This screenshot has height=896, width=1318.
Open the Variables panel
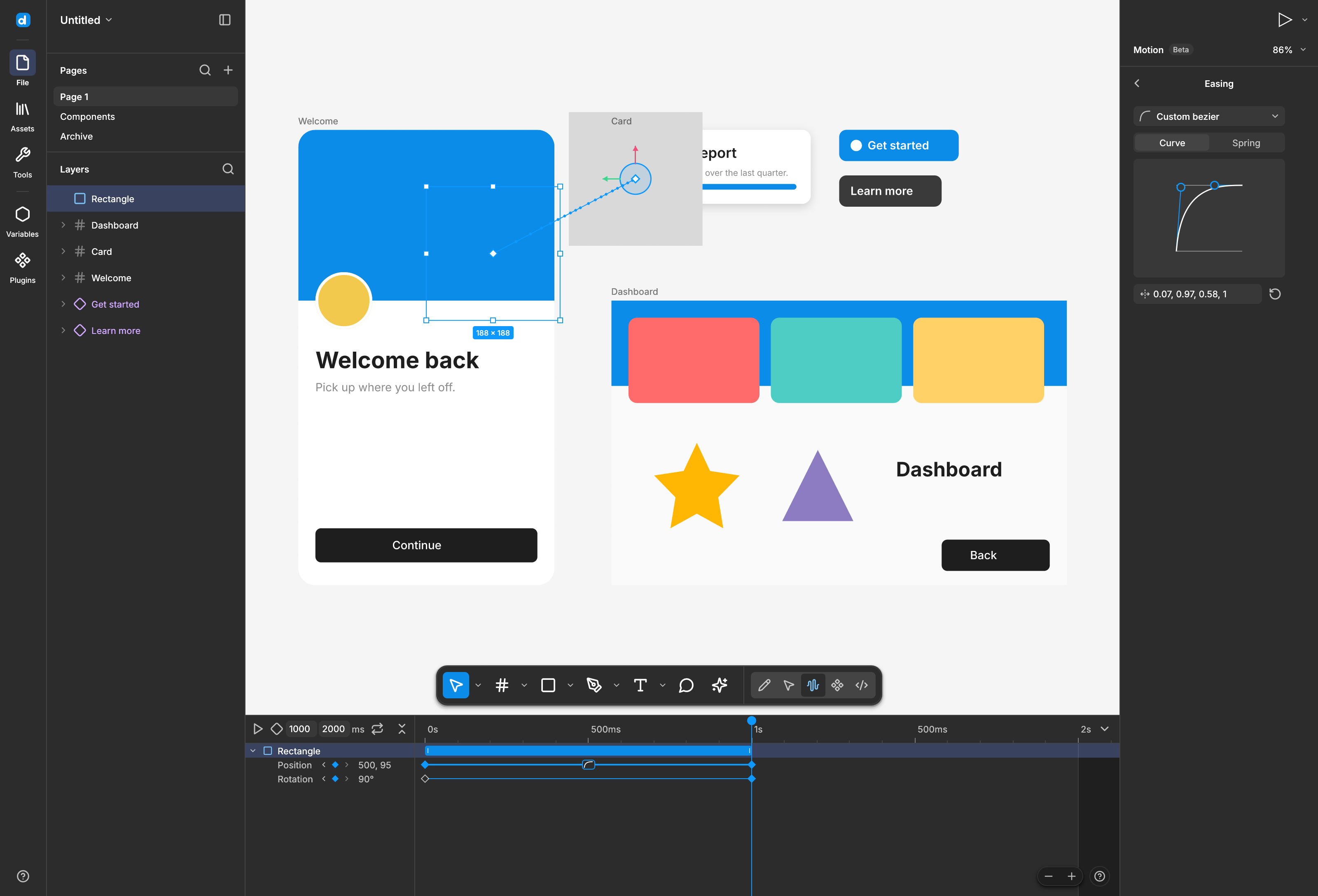22,222
